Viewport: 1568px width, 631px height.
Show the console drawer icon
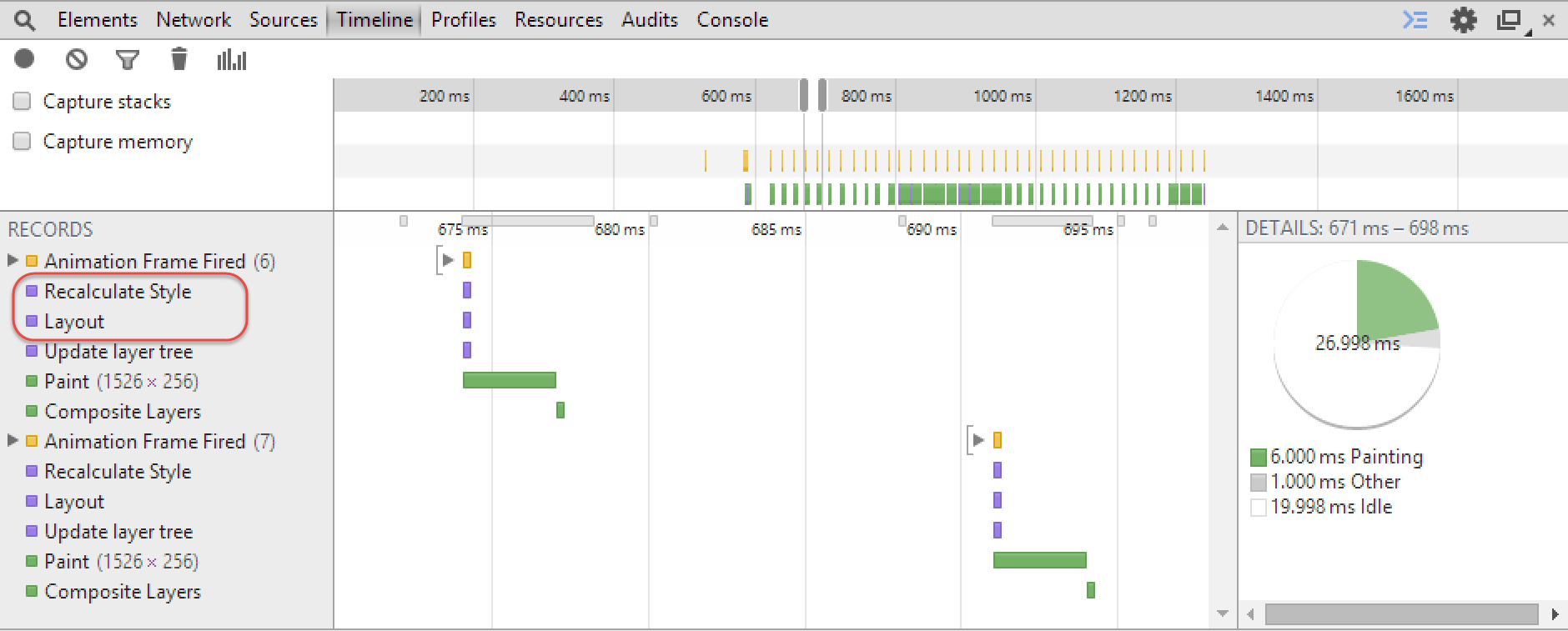point(1415,19)
